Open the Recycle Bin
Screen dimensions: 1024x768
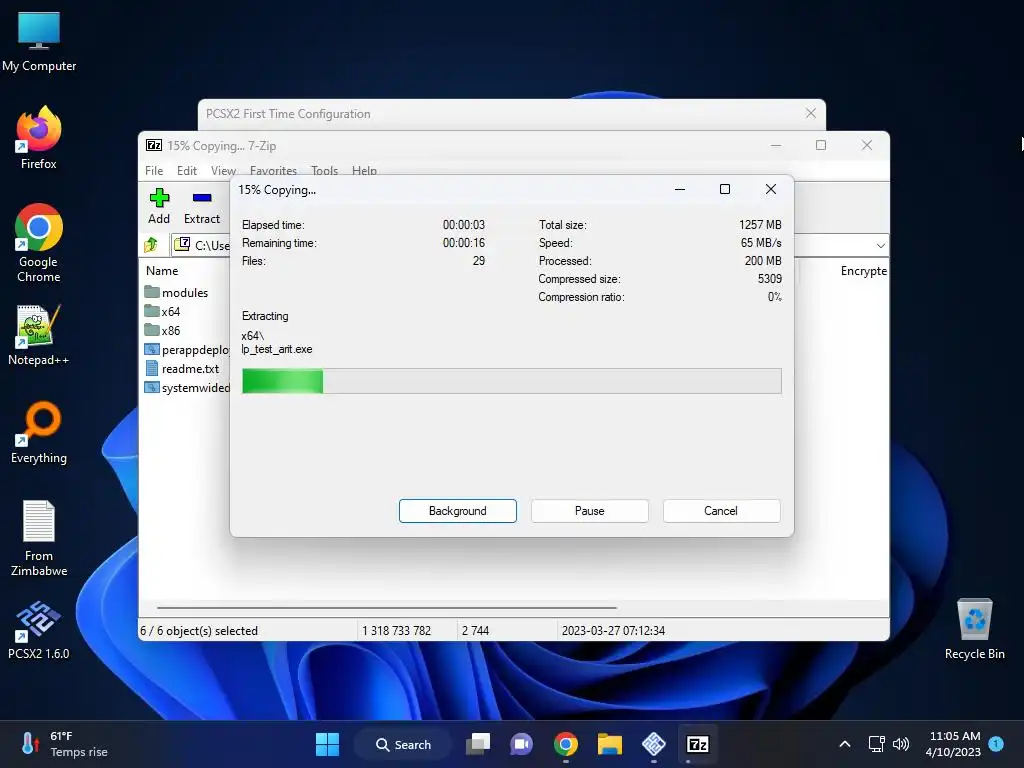pos(974,629)
